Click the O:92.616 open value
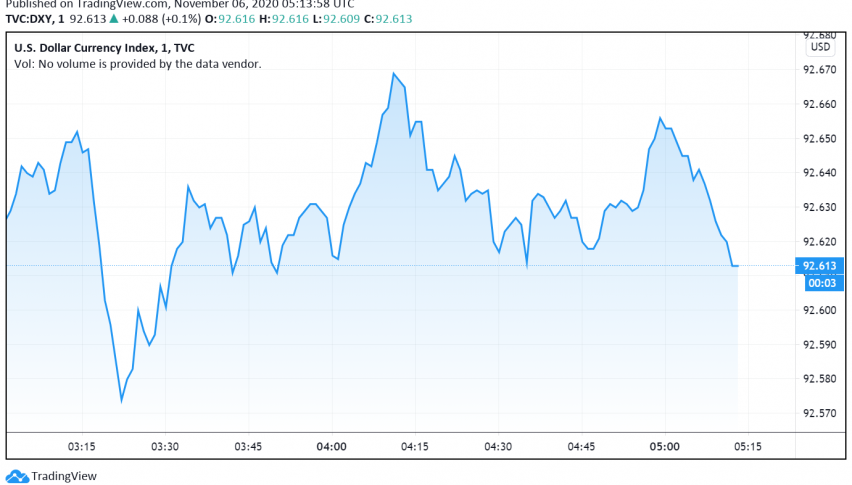The height and width of the screenshot is (485, 852). (x=230, y=19)
